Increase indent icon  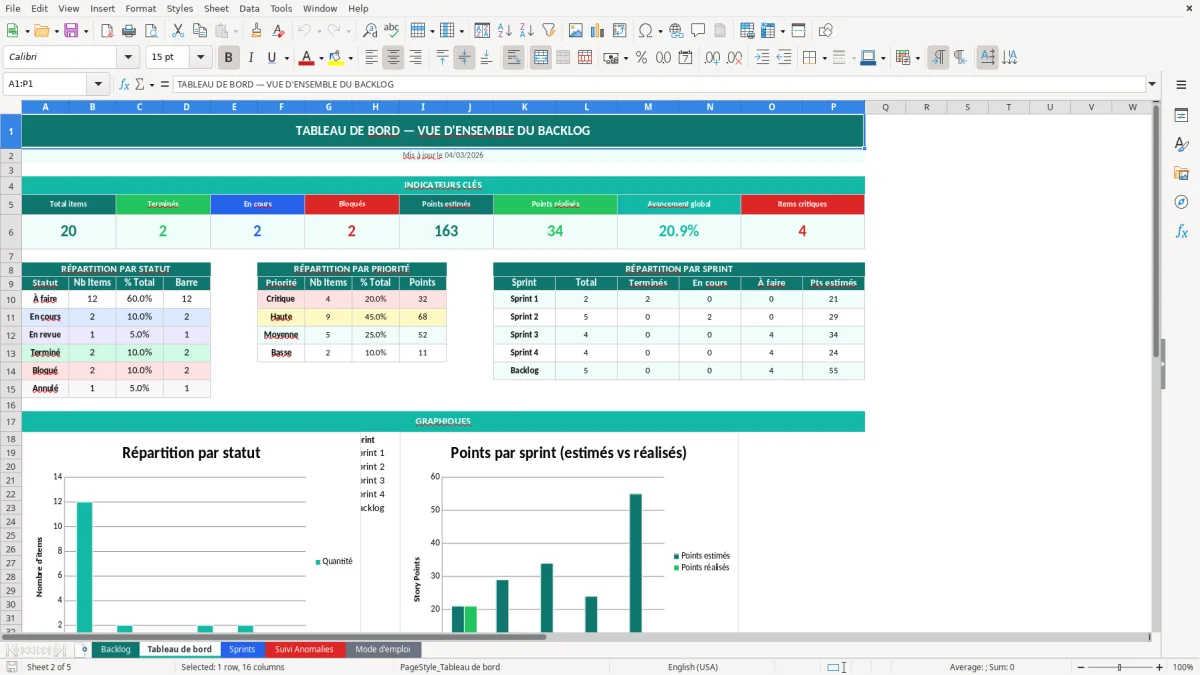(x=762, y=58)
